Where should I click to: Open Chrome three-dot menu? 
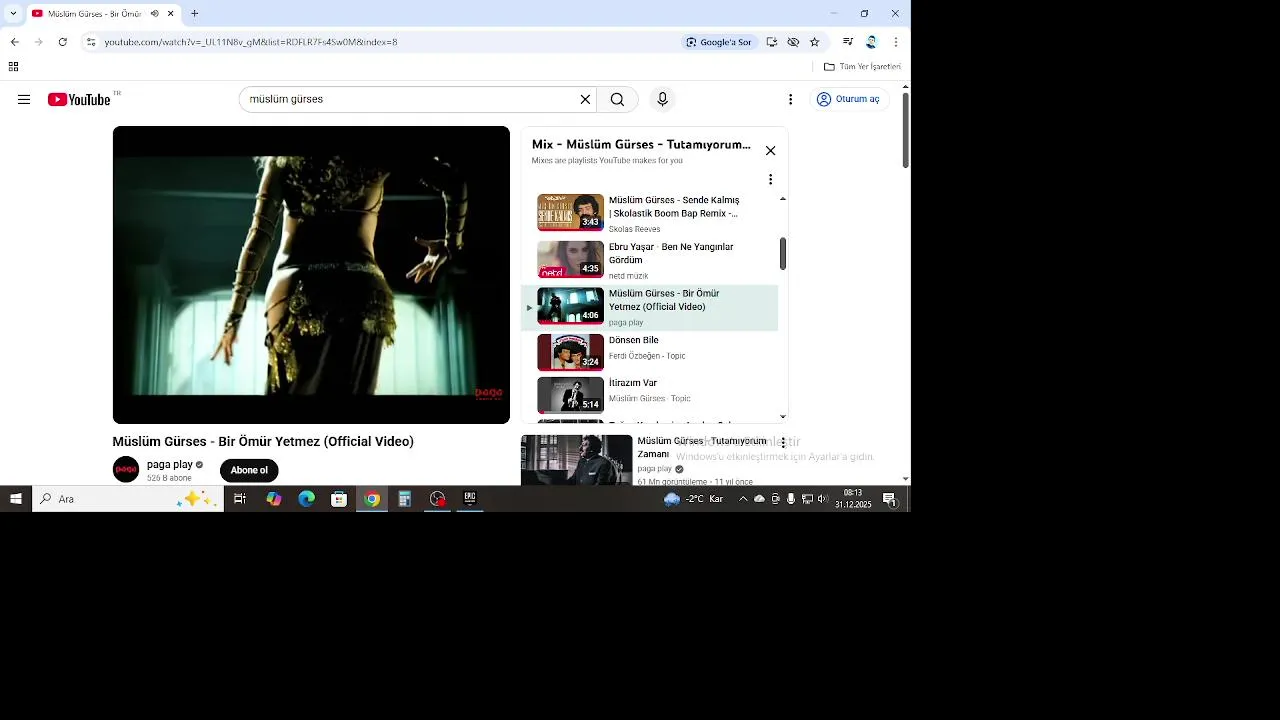click(x=895, y=42)
